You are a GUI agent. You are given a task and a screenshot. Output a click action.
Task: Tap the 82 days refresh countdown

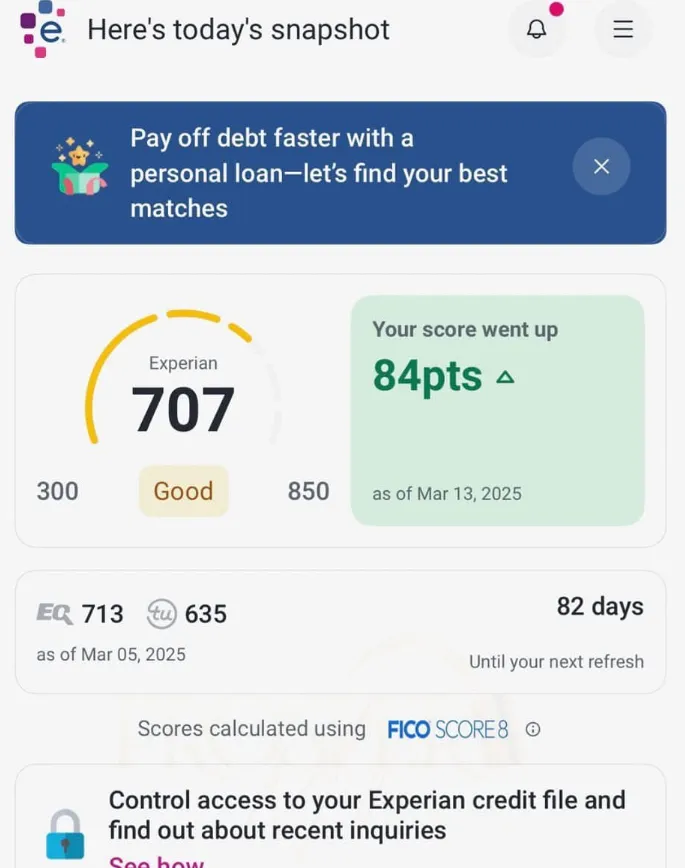coord(600,606)
